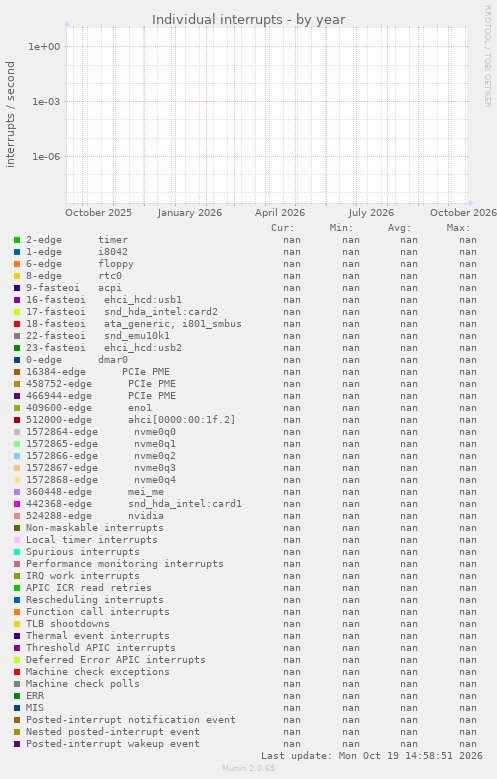Select the light blue swatch for nvme0q2

coord(17,456)
